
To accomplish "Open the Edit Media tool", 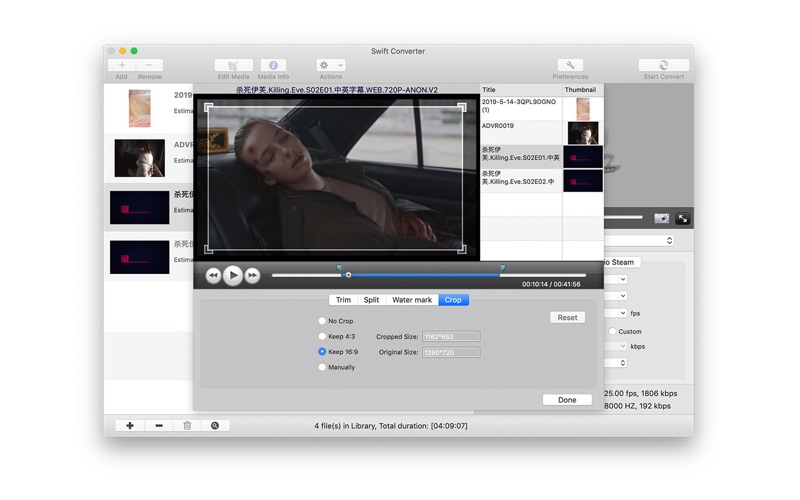I will [x=233, y=65].
